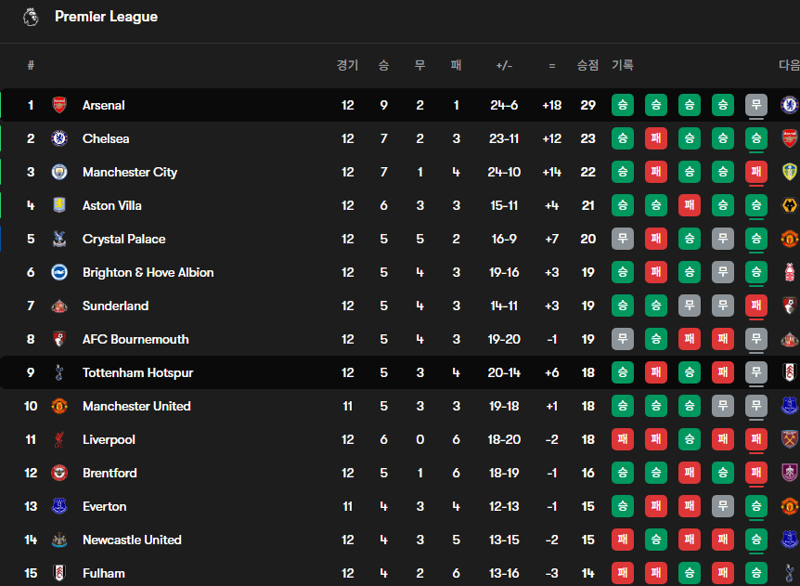Open the Sunderland team page link
This screenshot has width=800, height=586.
(x=115, y=306)
